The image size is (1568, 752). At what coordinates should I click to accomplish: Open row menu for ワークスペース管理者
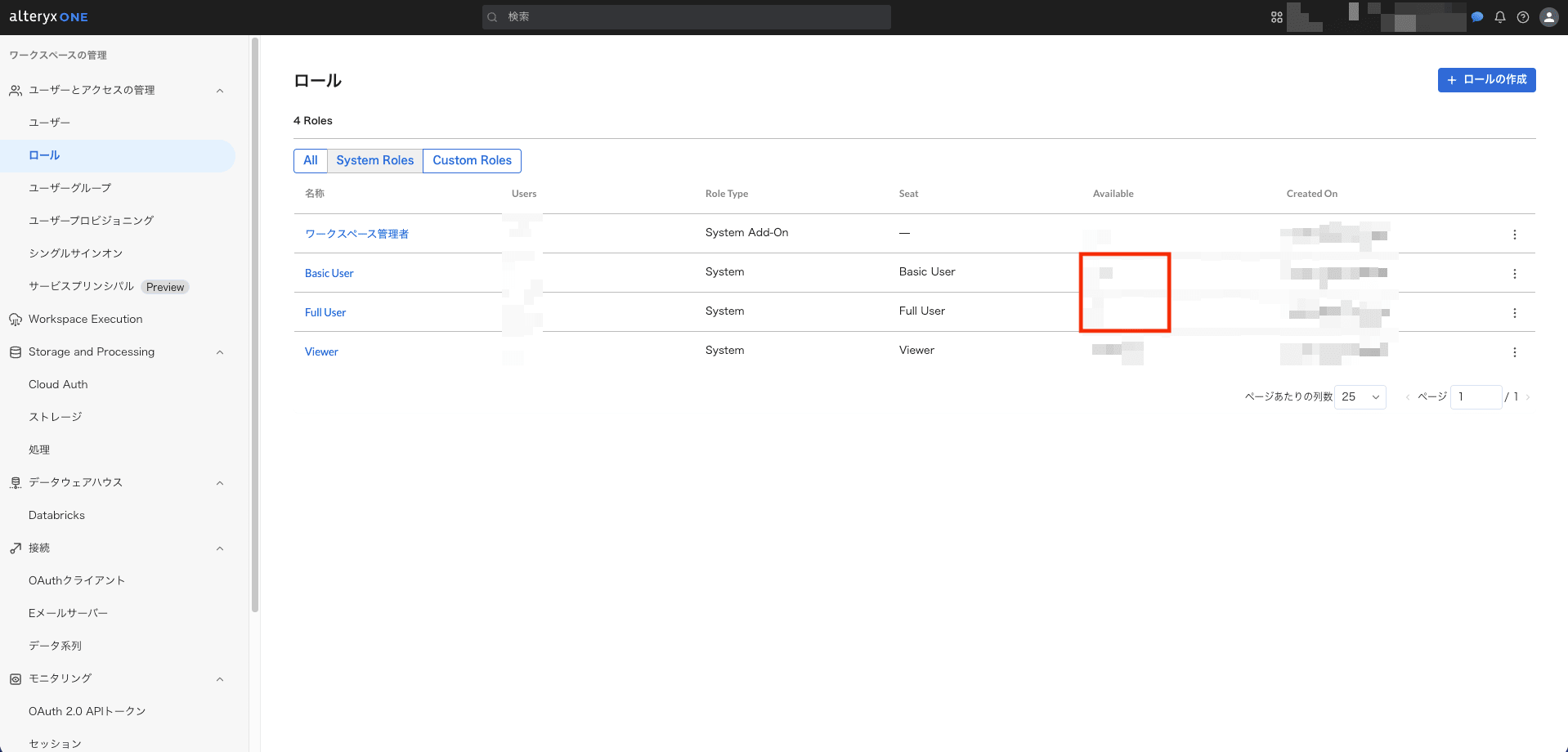click(1515, 235)
